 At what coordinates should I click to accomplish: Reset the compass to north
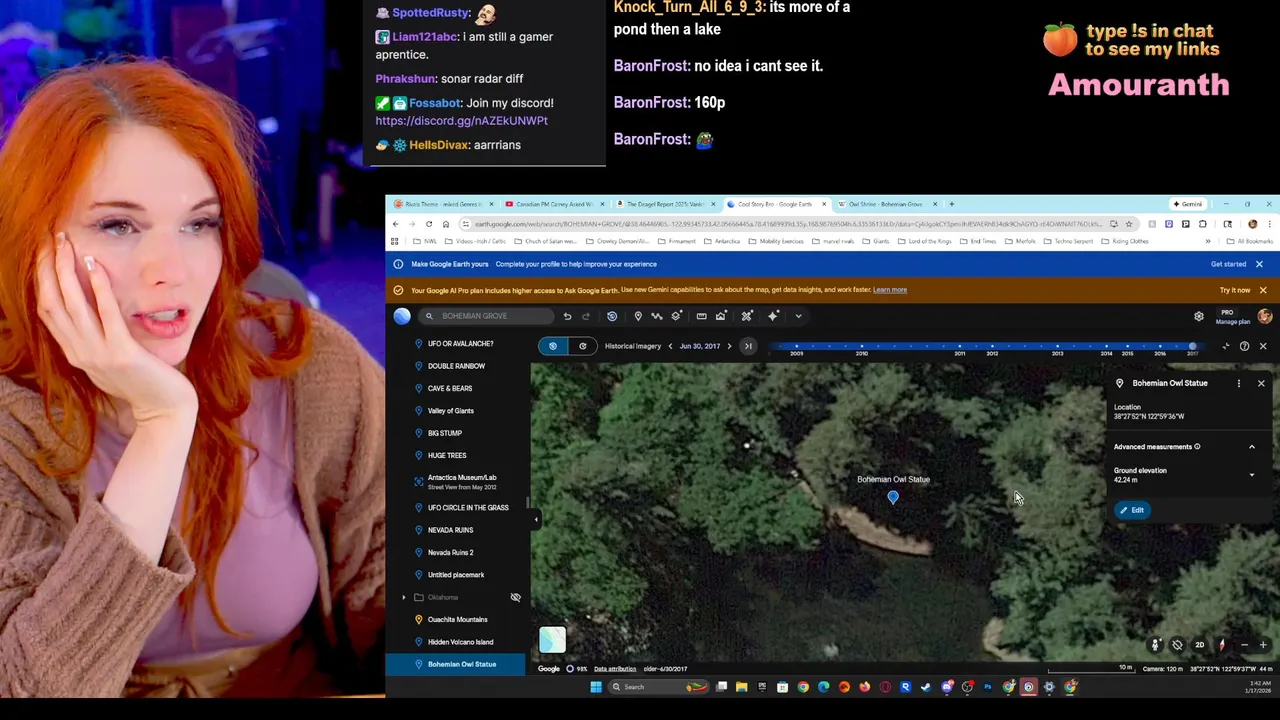coord(1221,645)
